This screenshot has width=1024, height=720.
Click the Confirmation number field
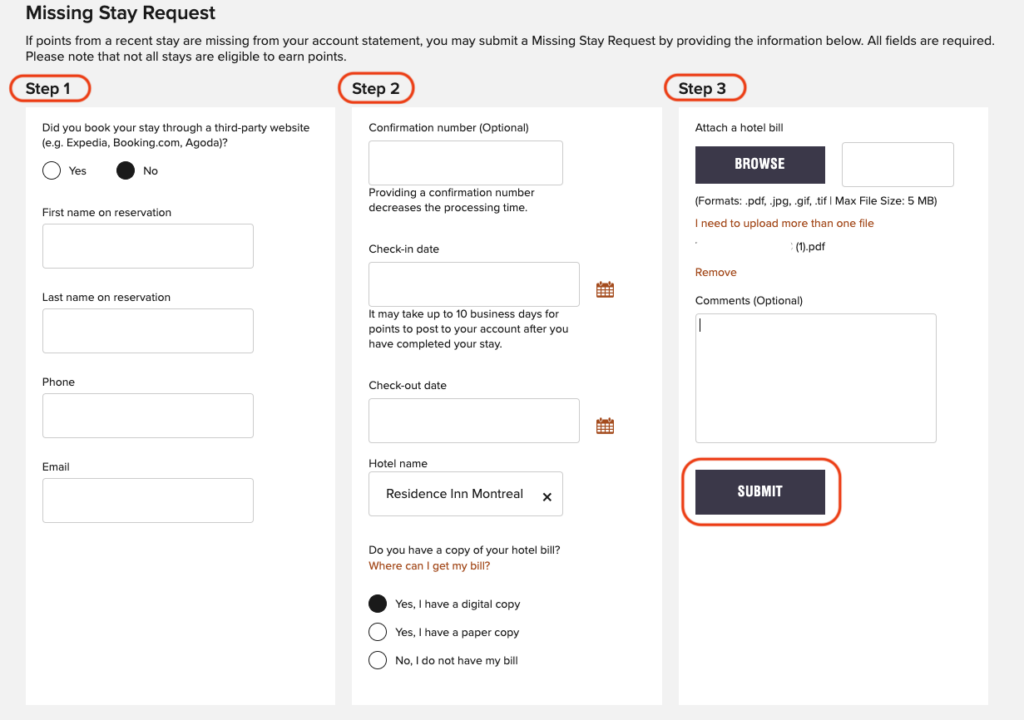(465, 163)
